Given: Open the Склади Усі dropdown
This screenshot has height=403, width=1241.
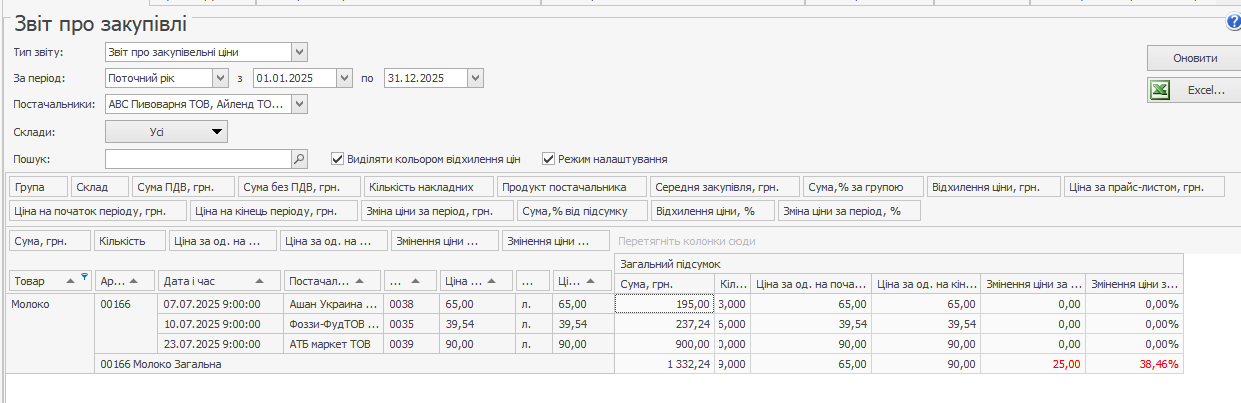Looking at the screenshot, I should pyautogui.click(x=166, y=131).
